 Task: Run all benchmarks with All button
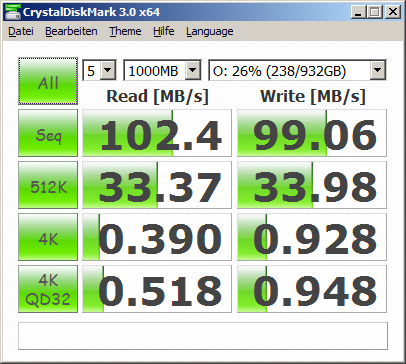coord(48,81)
